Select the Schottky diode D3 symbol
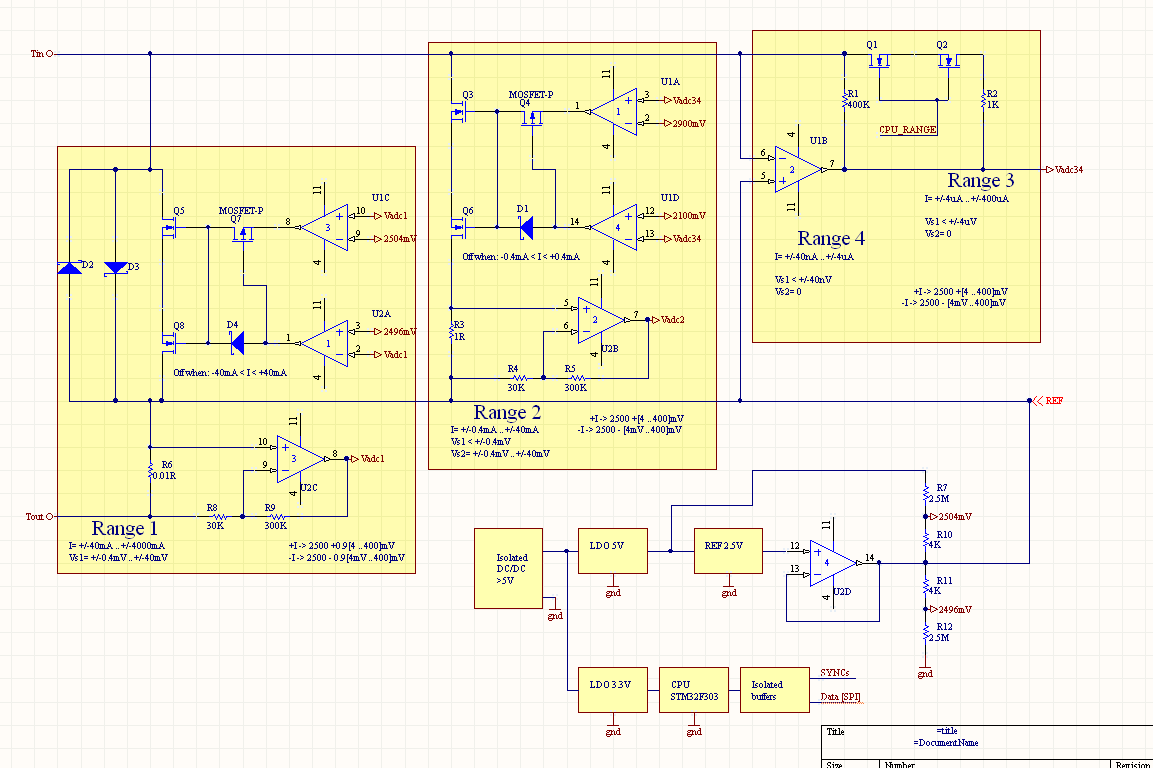The height and width of the screenshot is (768, 1153). 115,268
